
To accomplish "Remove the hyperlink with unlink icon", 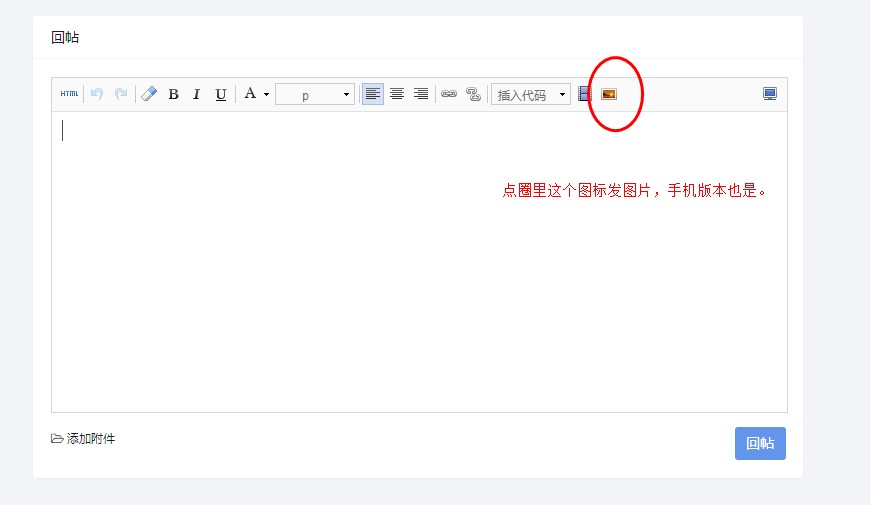I will (x=473, y=94).
